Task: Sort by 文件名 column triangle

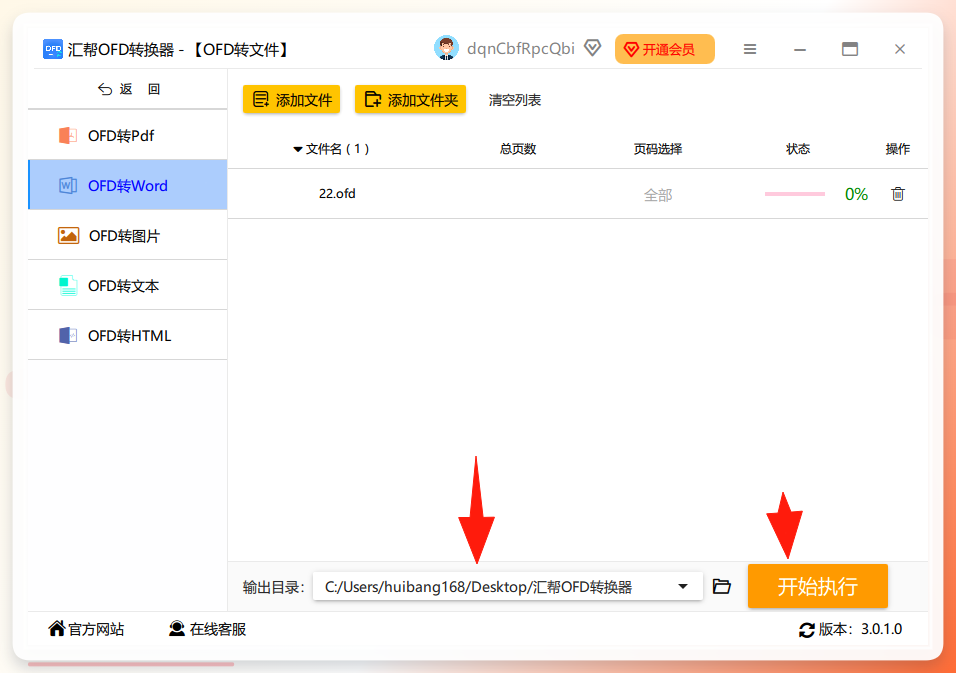Action: 298,149
